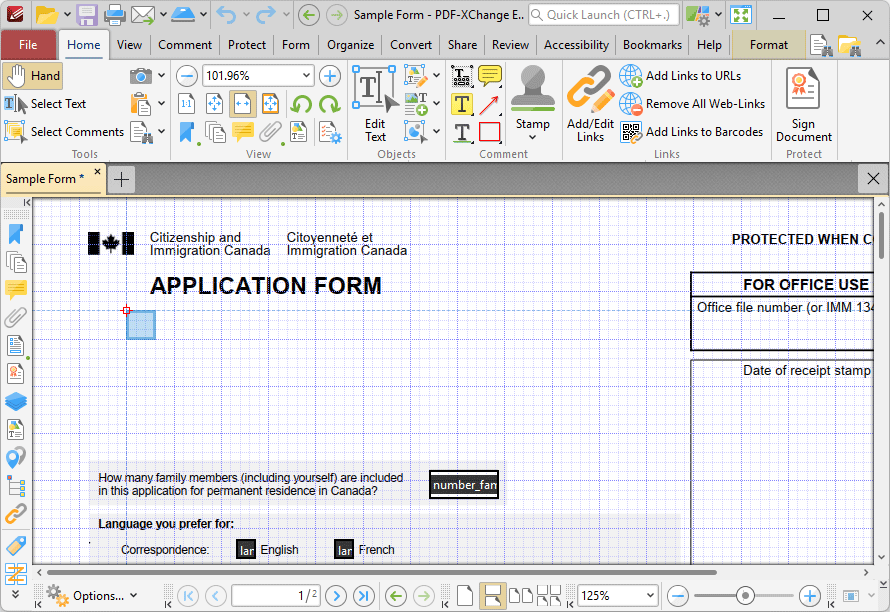Viewport: 890px width, 612px height.
Task: Click the Save icon in quick toolbar
Action: 87,15
